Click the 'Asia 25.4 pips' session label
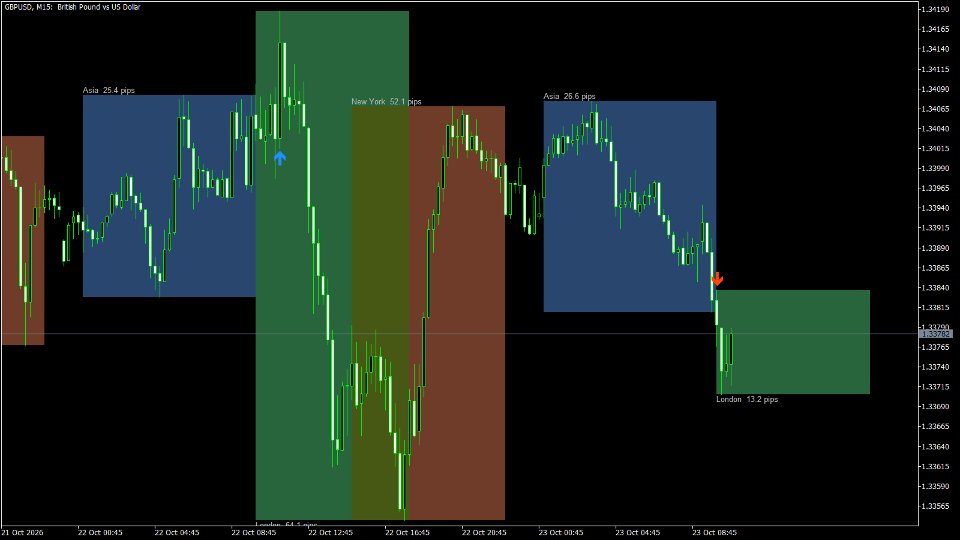Image resolution: width=960 pixels, height=540 pixels. point(109,91)
